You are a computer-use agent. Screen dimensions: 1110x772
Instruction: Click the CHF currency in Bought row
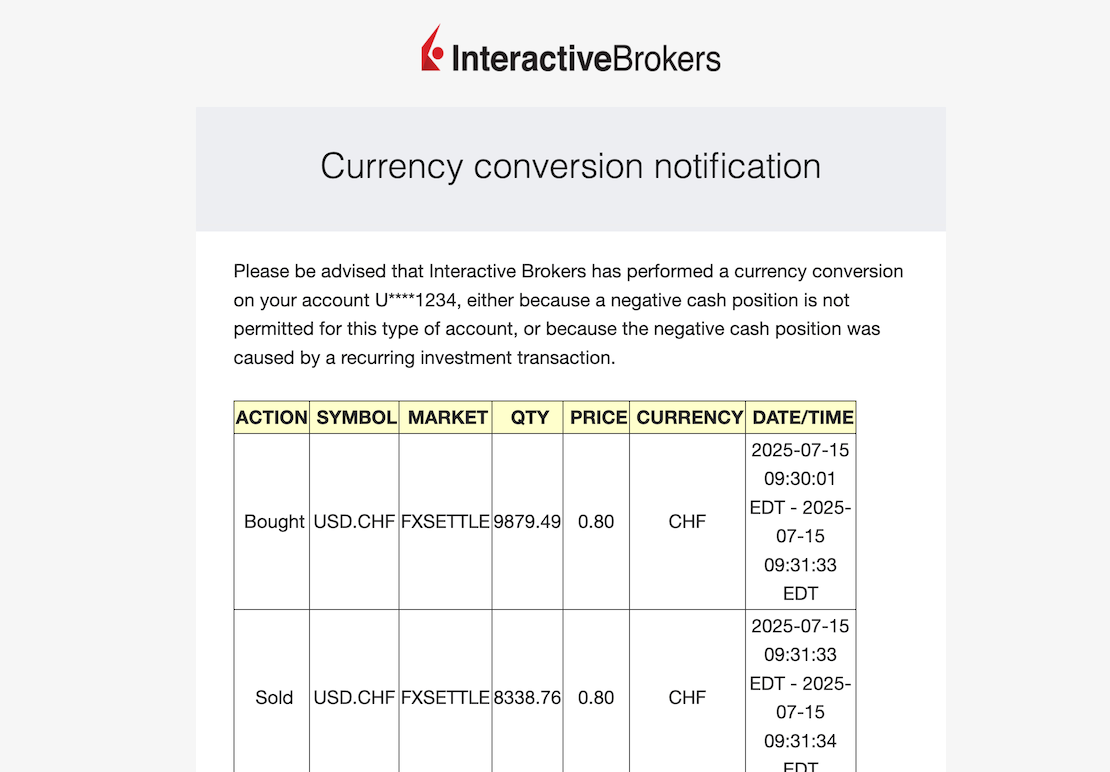tap(688, 522)
